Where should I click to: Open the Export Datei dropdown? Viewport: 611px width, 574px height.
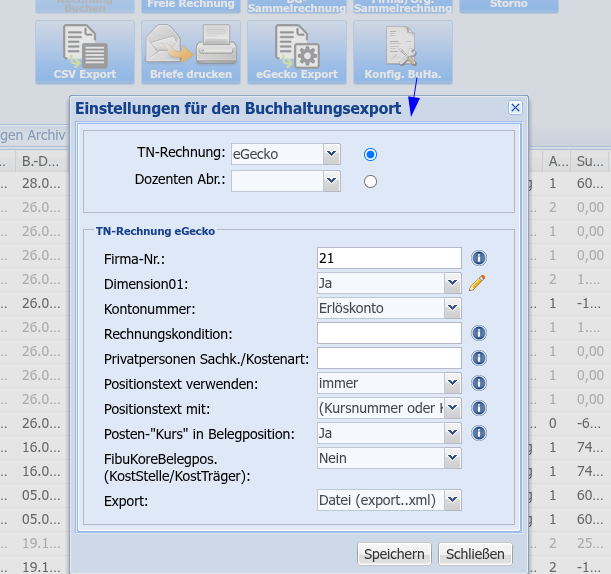(x=388, y=499)
